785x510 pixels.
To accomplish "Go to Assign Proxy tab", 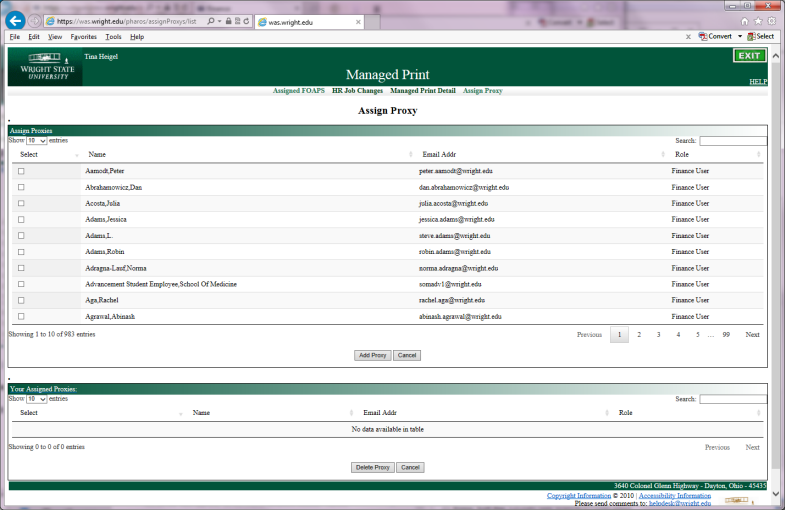I will 482,91.
